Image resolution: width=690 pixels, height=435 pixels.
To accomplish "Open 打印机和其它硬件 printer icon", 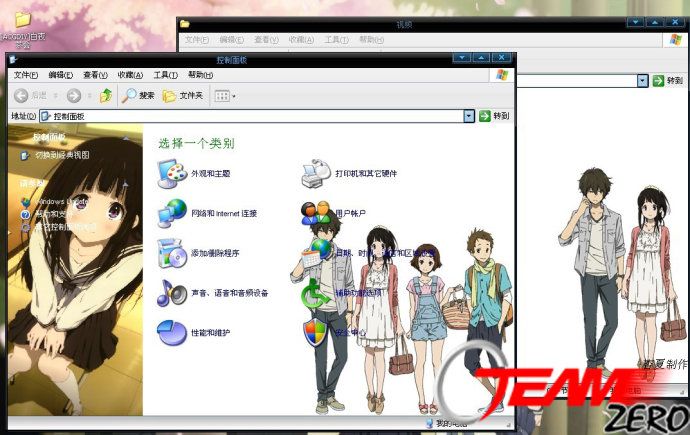I will (x=316, y=172).
